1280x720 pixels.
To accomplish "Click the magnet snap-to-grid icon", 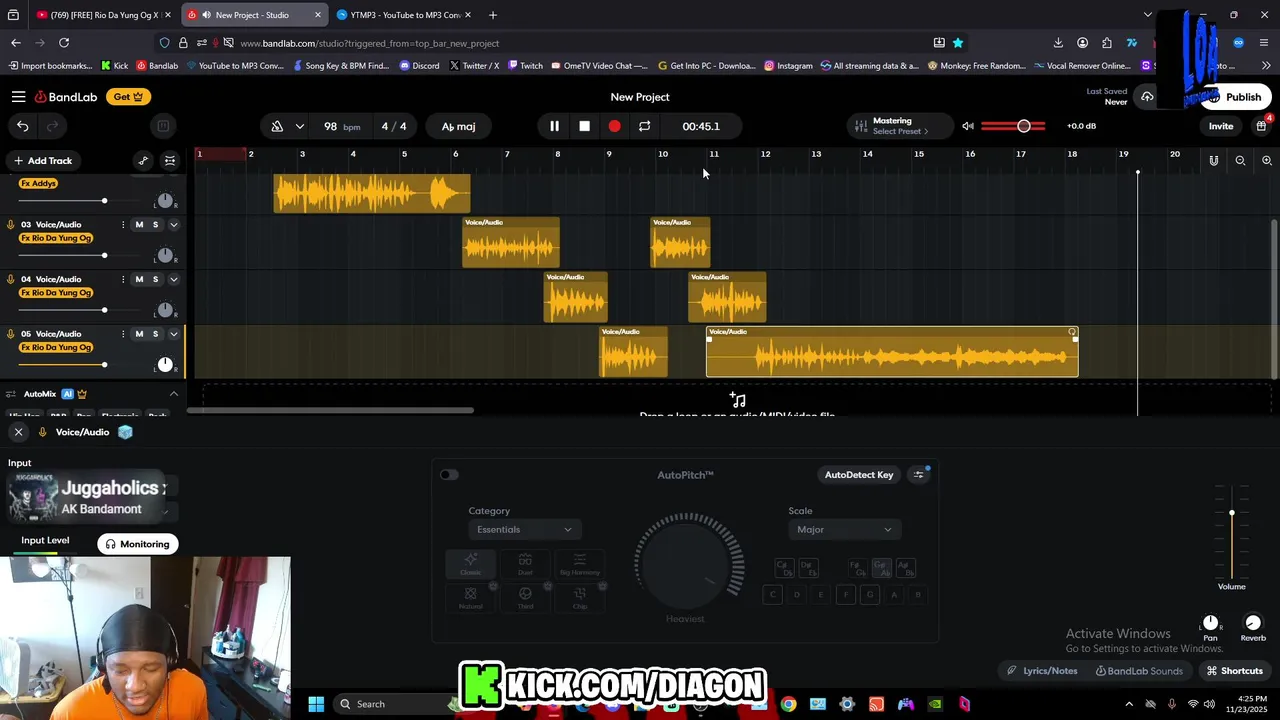I will 1213,161.
